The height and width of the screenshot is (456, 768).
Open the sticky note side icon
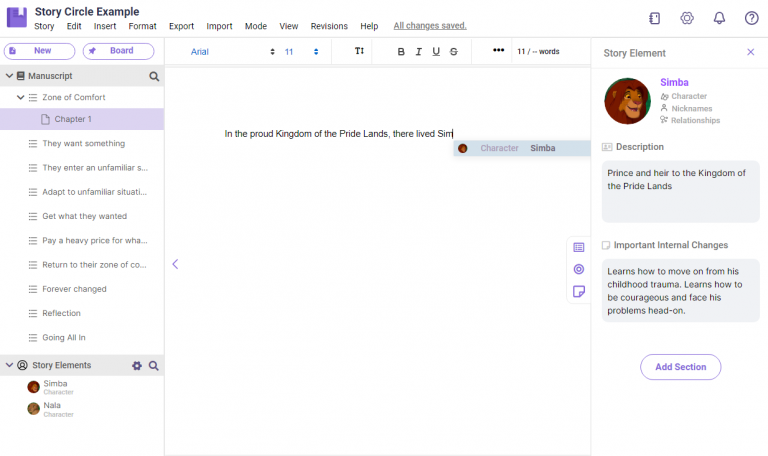(x=578, y=291)
